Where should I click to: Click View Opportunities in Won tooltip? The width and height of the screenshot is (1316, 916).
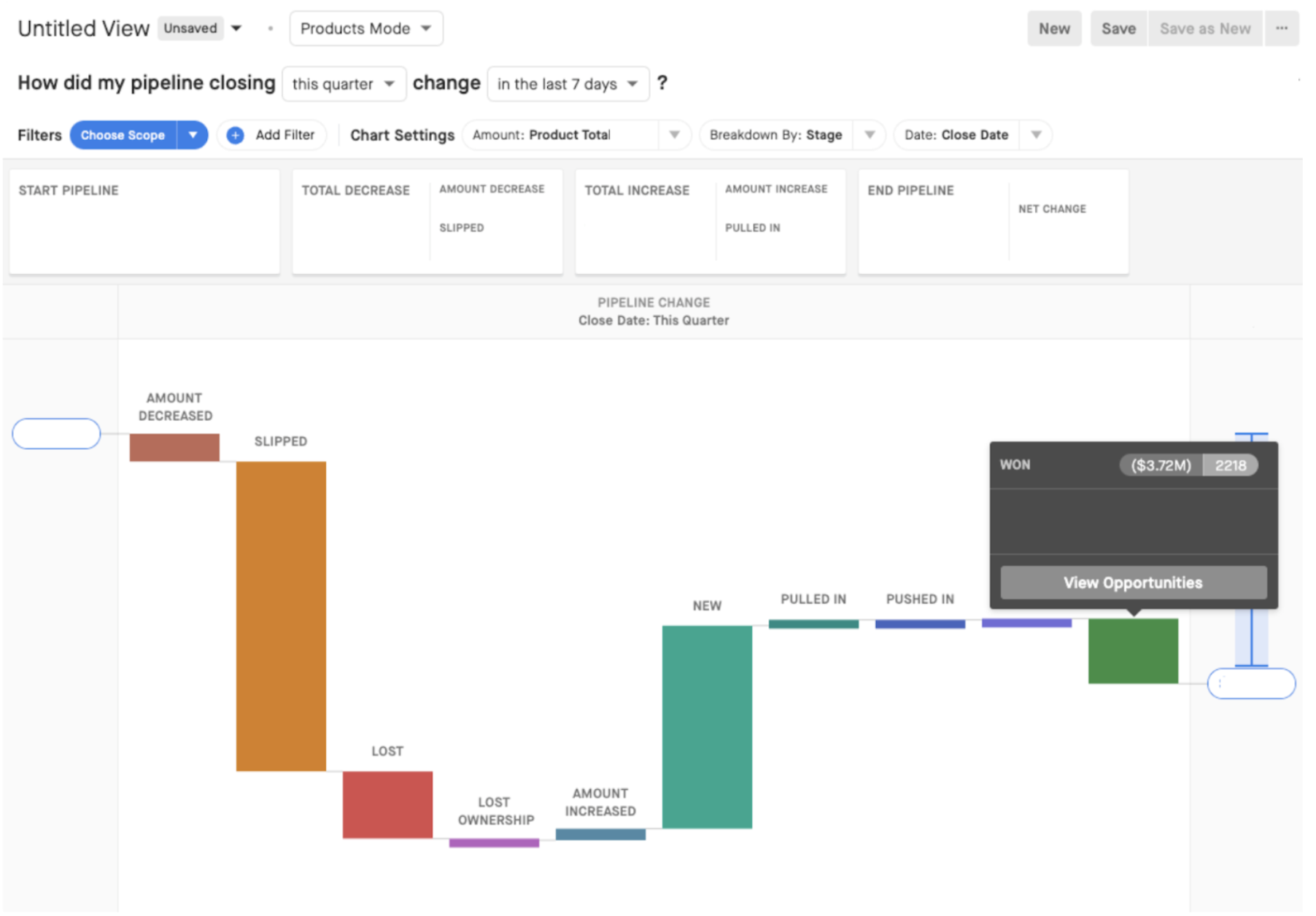pos(1133,583)
